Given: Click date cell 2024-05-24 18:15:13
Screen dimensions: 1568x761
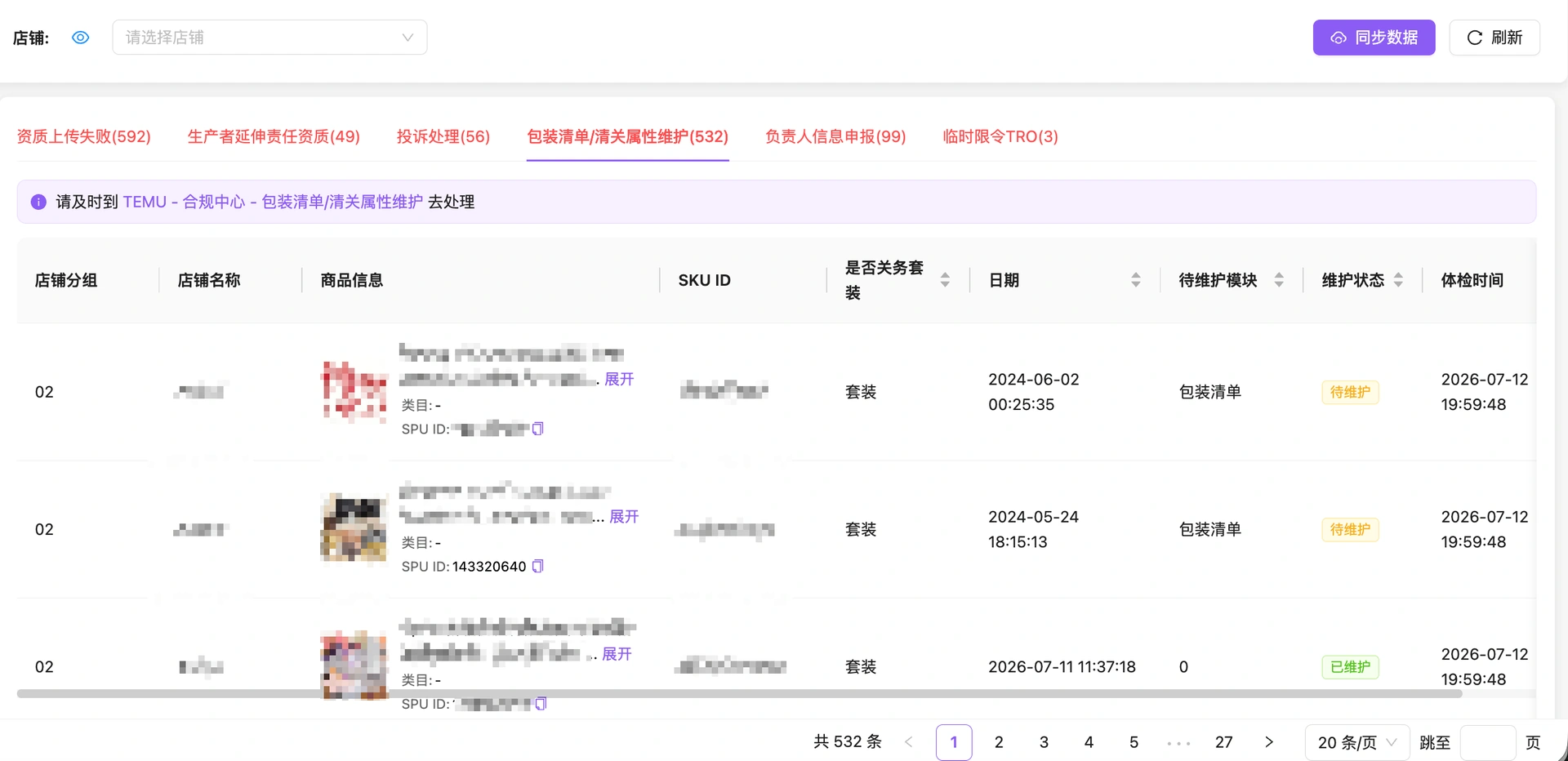Looking at the screenshot, I should (1034, 529).
